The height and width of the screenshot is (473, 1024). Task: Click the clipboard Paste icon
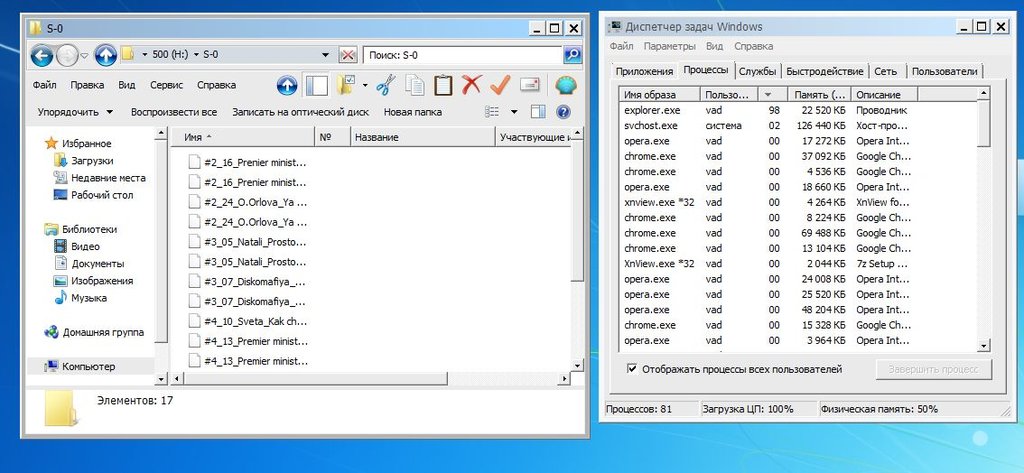[443, 86]
